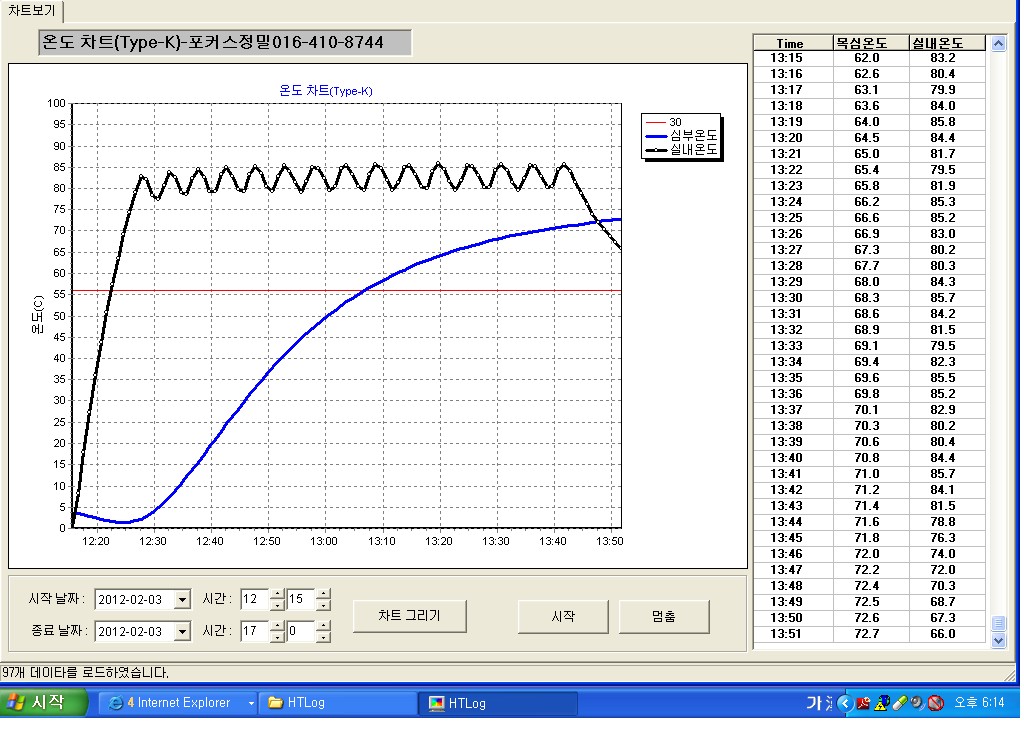The width and height of the screenshot is (1024, 736).
Task: Click the start minute field showing 15
Action: 301,599
